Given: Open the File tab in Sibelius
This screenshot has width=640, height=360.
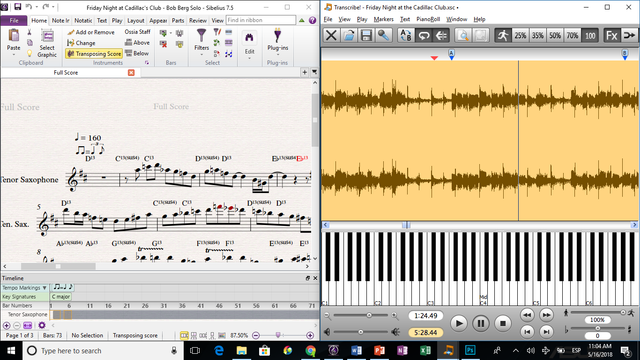Looking at the screenshot, I should point(14,20).
